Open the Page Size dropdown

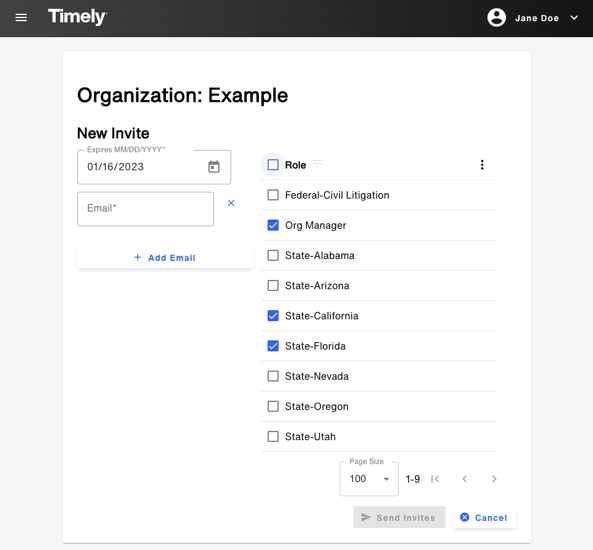coord(369,479)
